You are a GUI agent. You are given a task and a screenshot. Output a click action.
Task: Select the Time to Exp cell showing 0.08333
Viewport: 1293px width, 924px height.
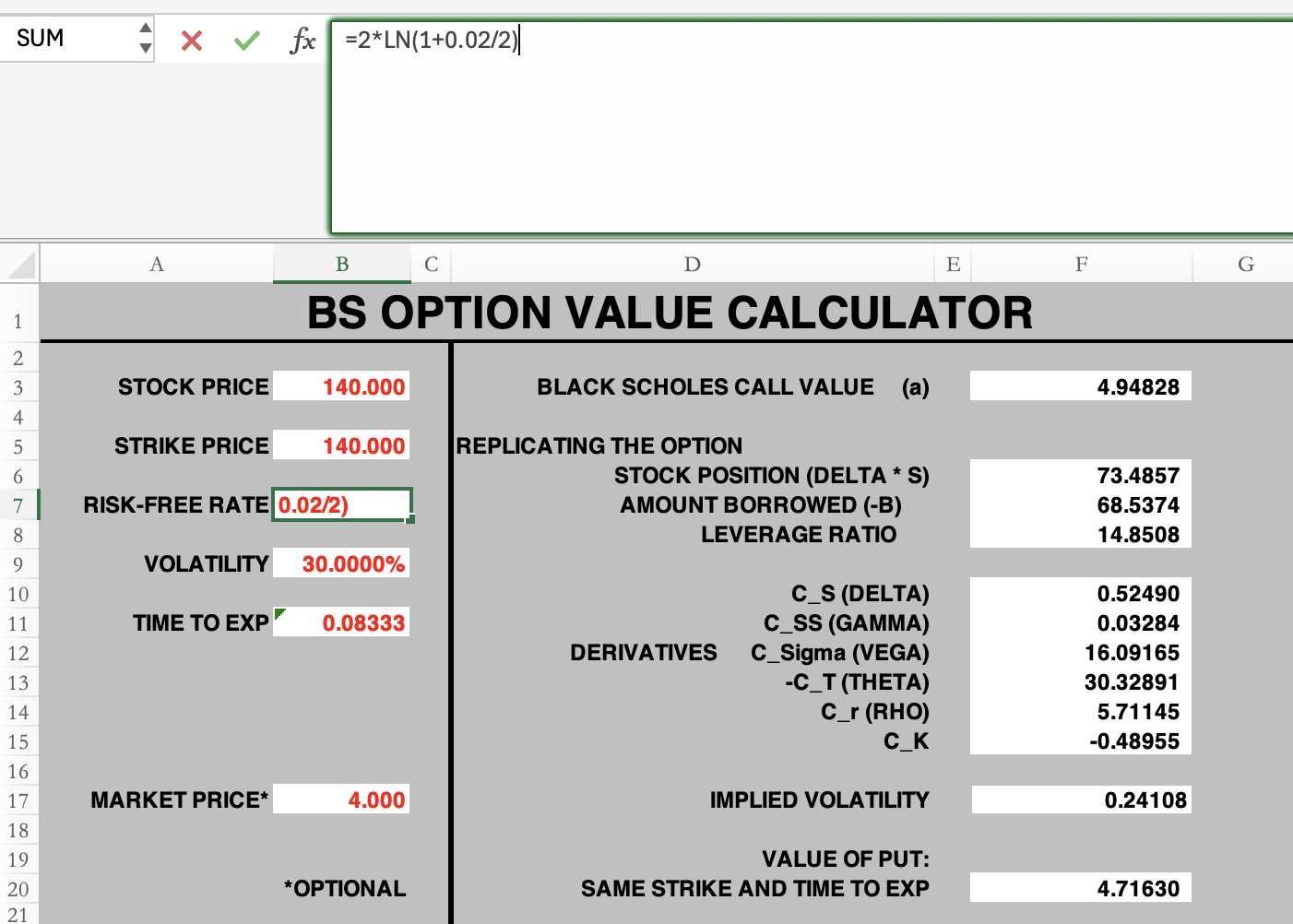coord(341,622)
